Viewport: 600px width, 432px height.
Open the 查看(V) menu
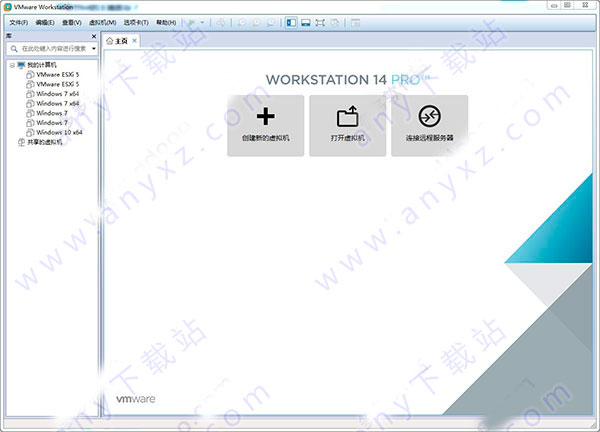[x=72, y=23]
